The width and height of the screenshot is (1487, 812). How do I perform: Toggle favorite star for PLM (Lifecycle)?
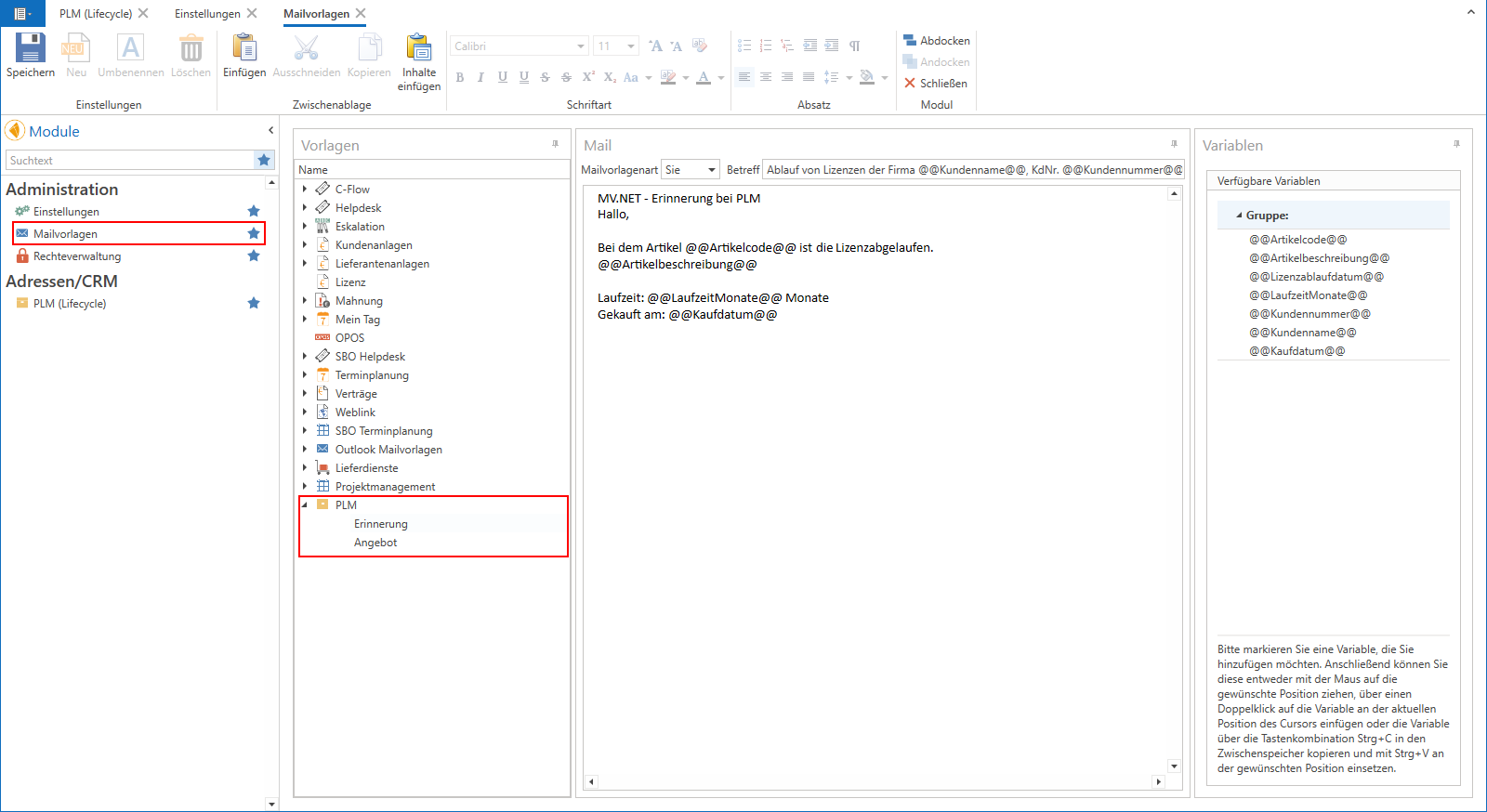254,303
